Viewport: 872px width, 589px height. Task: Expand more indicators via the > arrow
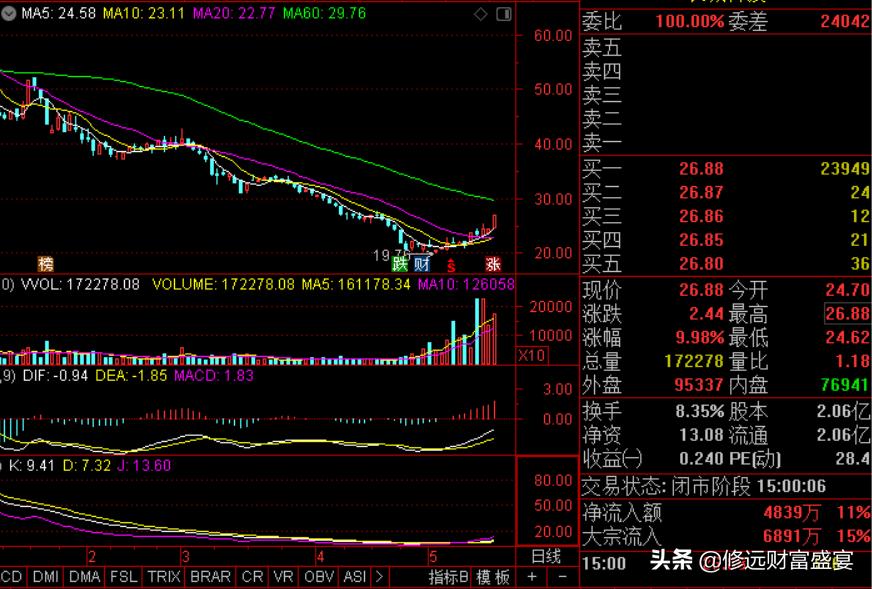click(377, 577)
